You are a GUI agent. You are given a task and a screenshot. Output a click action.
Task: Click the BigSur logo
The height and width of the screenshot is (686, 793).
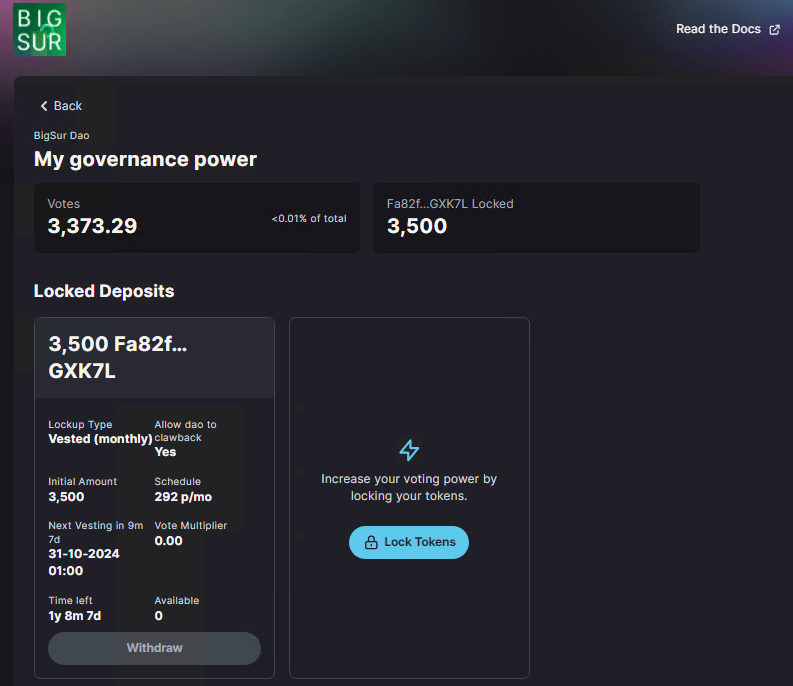[x=39, y=29]
